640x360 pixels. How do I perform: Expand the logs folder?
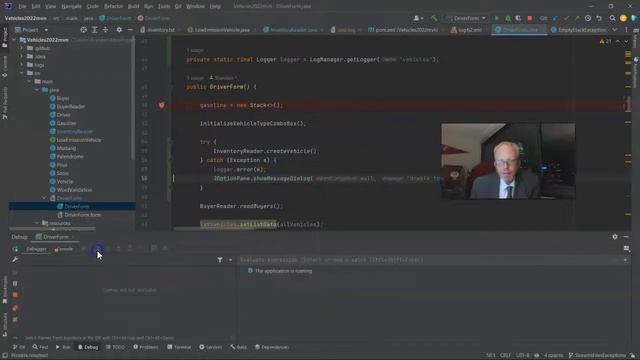(22, 65)
